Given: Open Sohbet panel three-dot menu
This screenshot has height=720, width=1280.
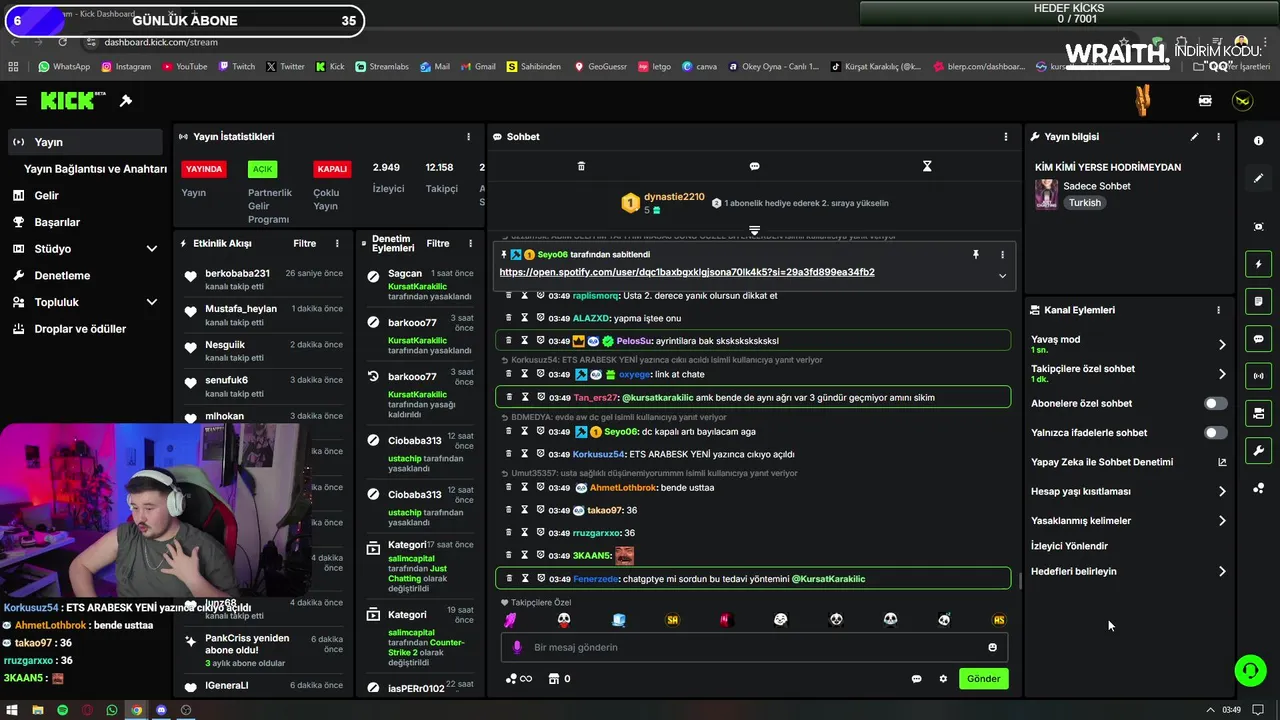Looking at the screenshot, I should [1006, 137].
